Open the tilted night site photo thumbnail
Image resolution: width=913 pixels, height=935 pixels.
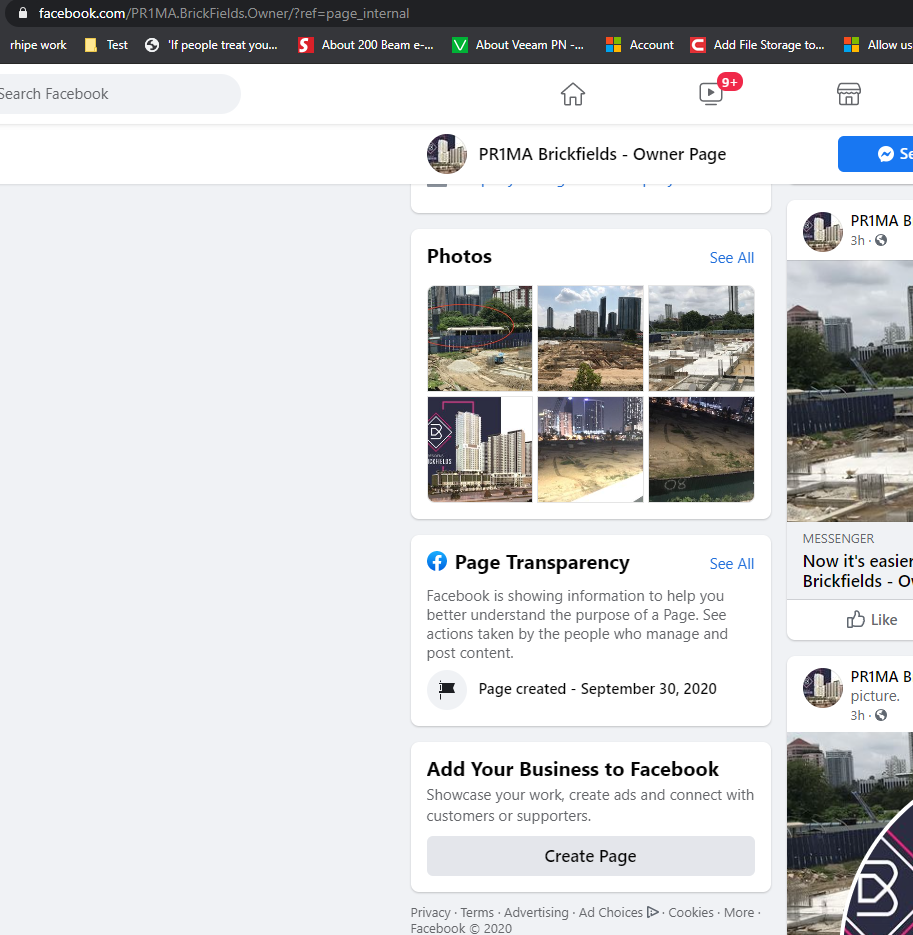pos(701,449)
